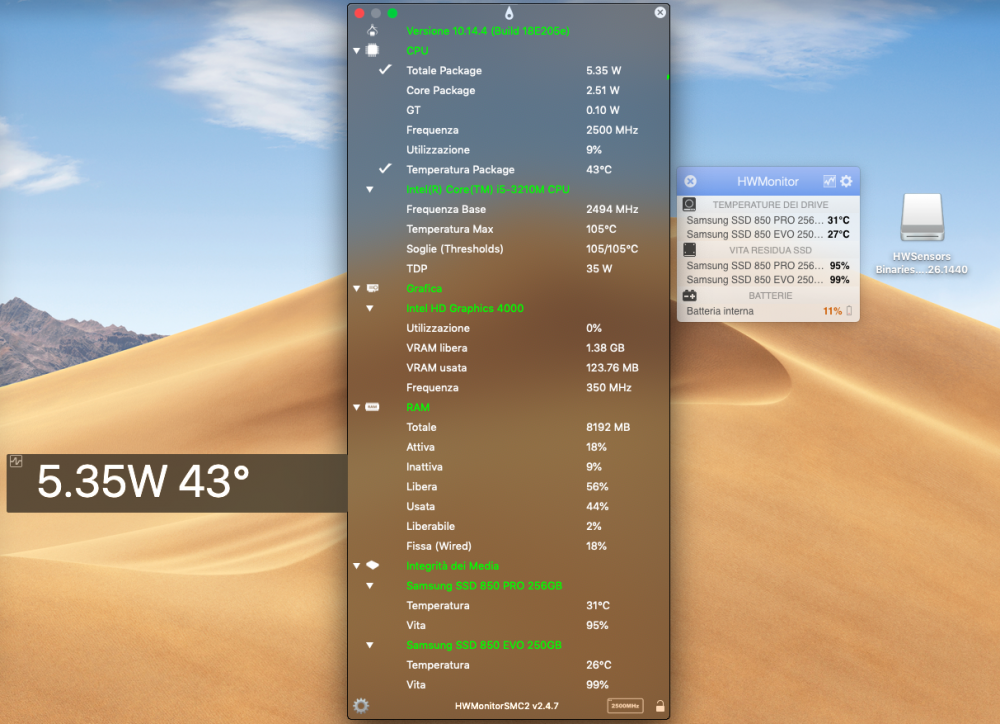Select the RAM Inattiva row
Image resolution: width=1000 pixels, height=724 pixels.
[508, 466]
